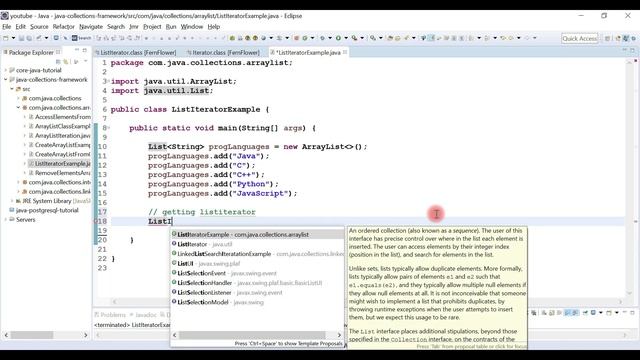Collapse the java-collections-framework project
The height and width of the screenshot is (360, 640).
[6, 80]
